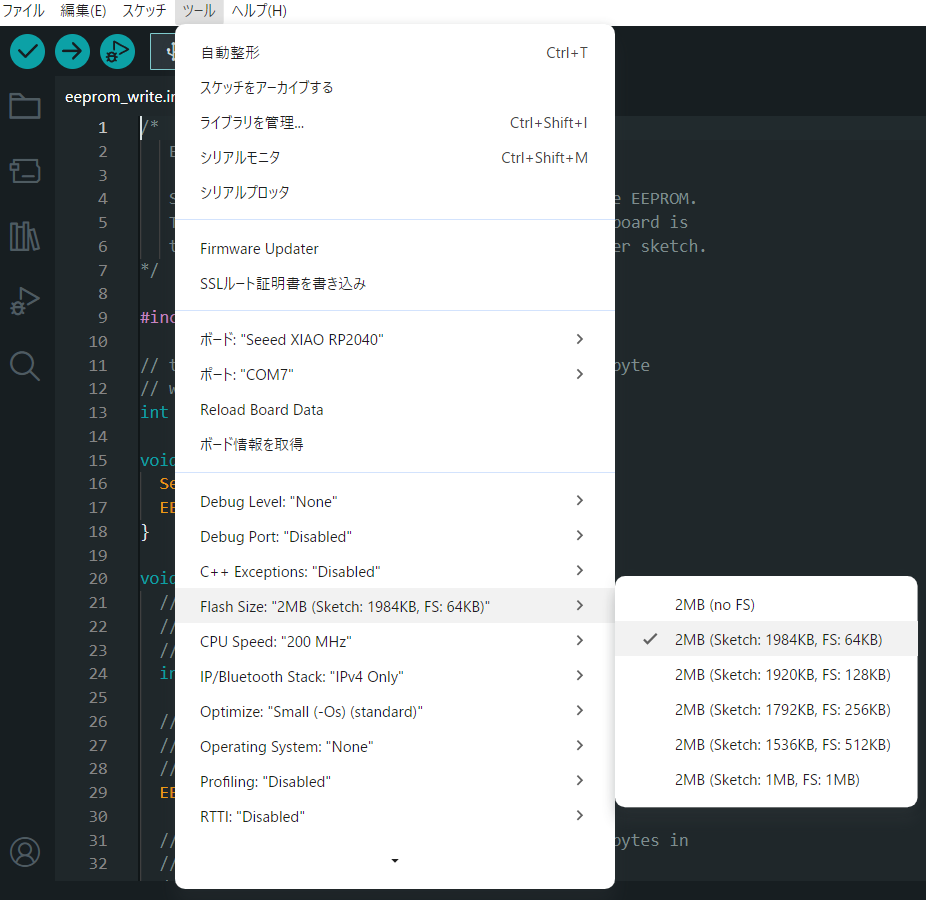Image resolution: width=926 pixels, height=900 pixels.
Task: Select シリアルモニタ from the tools menu
Action: (240, 158)
